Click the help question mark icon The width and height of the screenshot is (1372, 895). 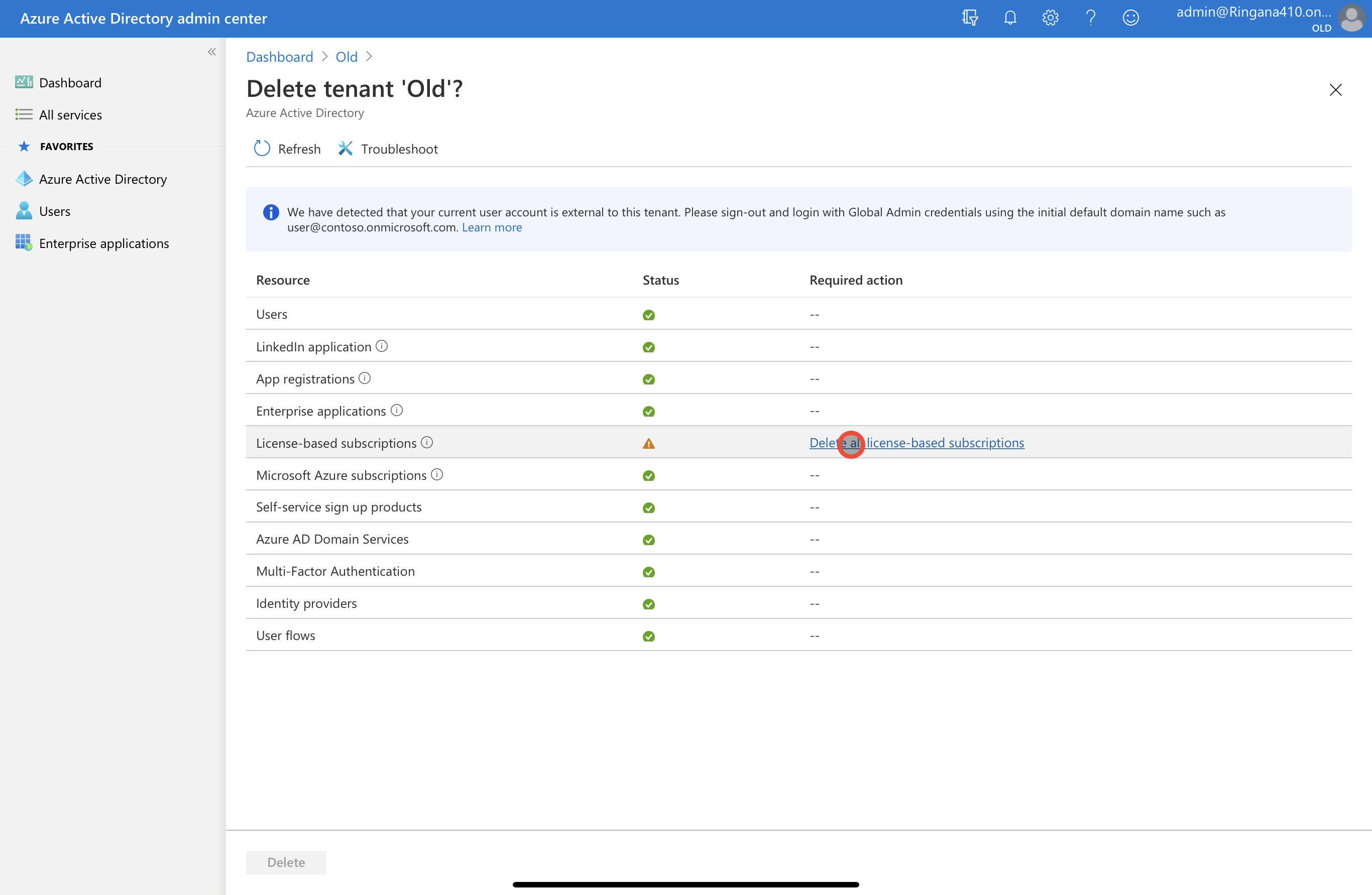[1090, 18]
